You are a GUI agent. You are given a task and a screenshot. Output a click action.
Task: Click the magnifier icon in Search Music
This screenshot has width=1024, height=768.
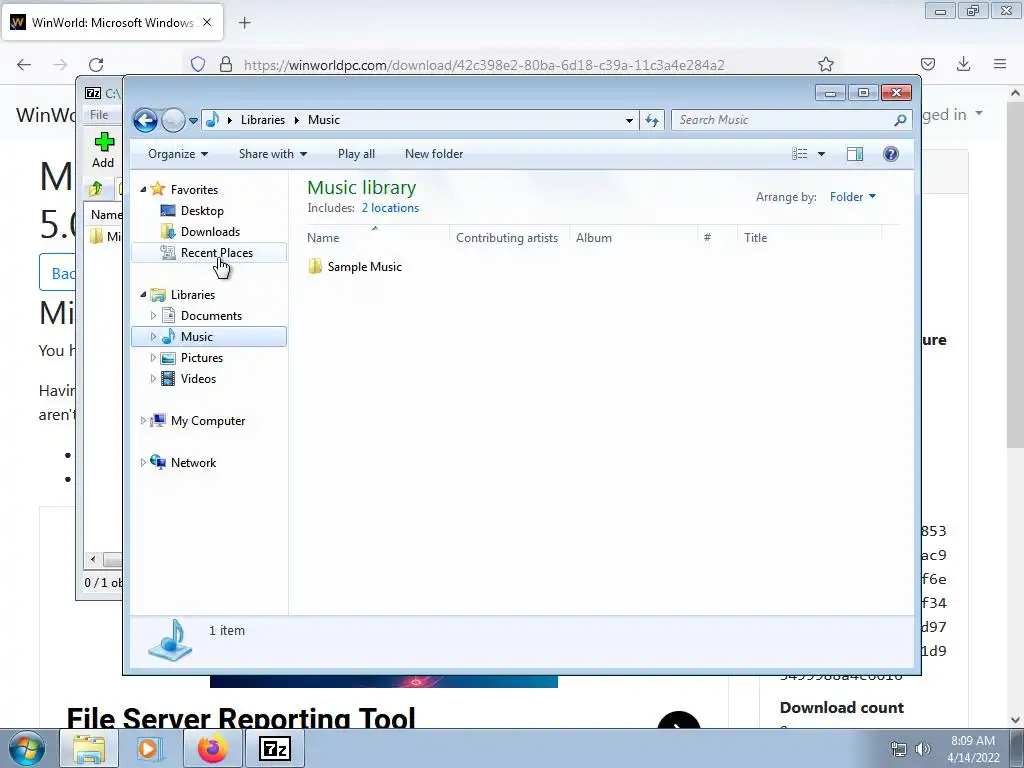click(x=901, y=120)
